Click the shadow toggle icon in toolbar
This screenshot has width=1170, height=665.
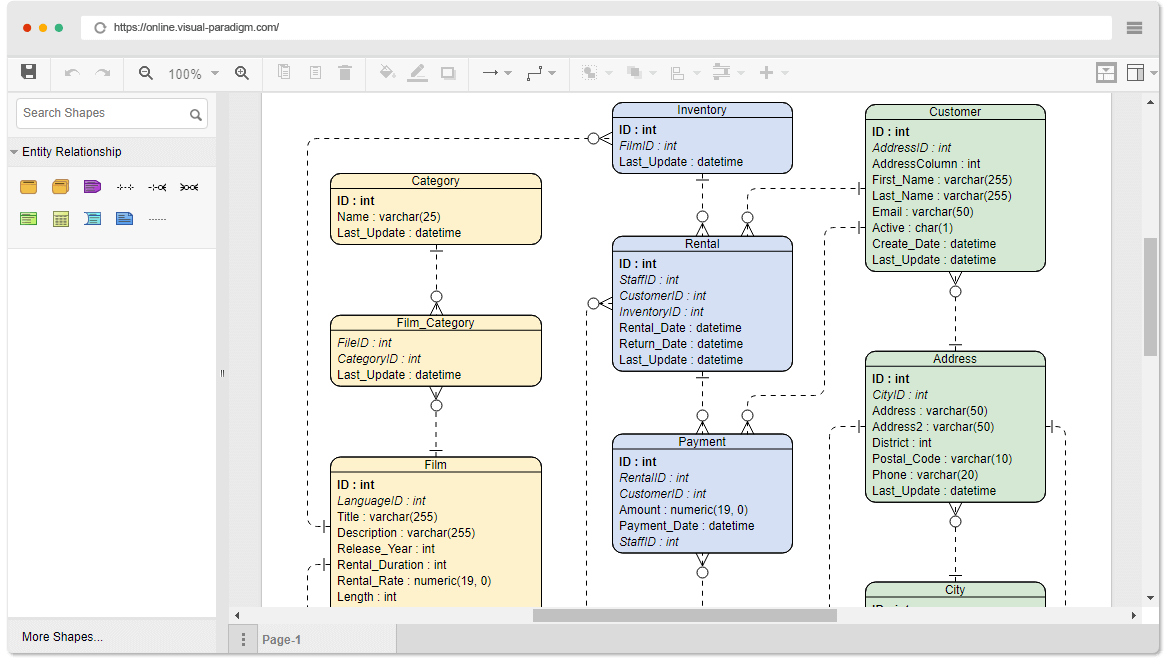tap(448, 73)
